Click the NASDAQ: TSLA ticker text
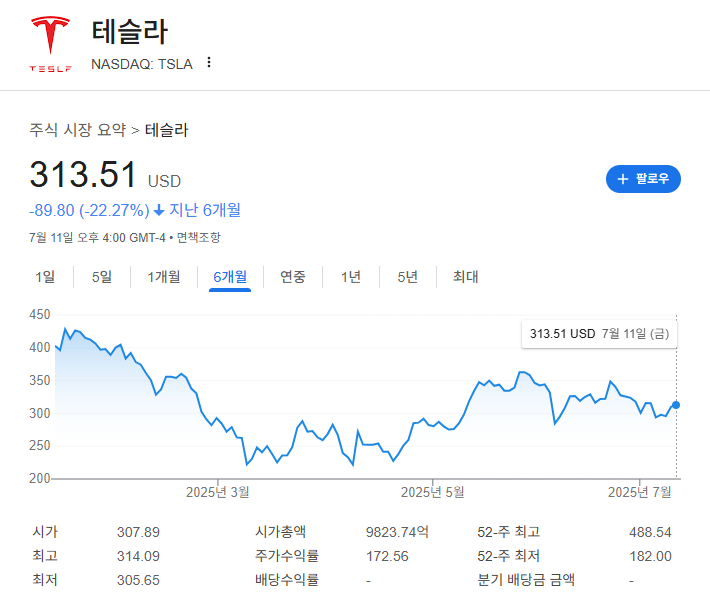The width and height of the screenshot is (710, 601). click(142, 64)
